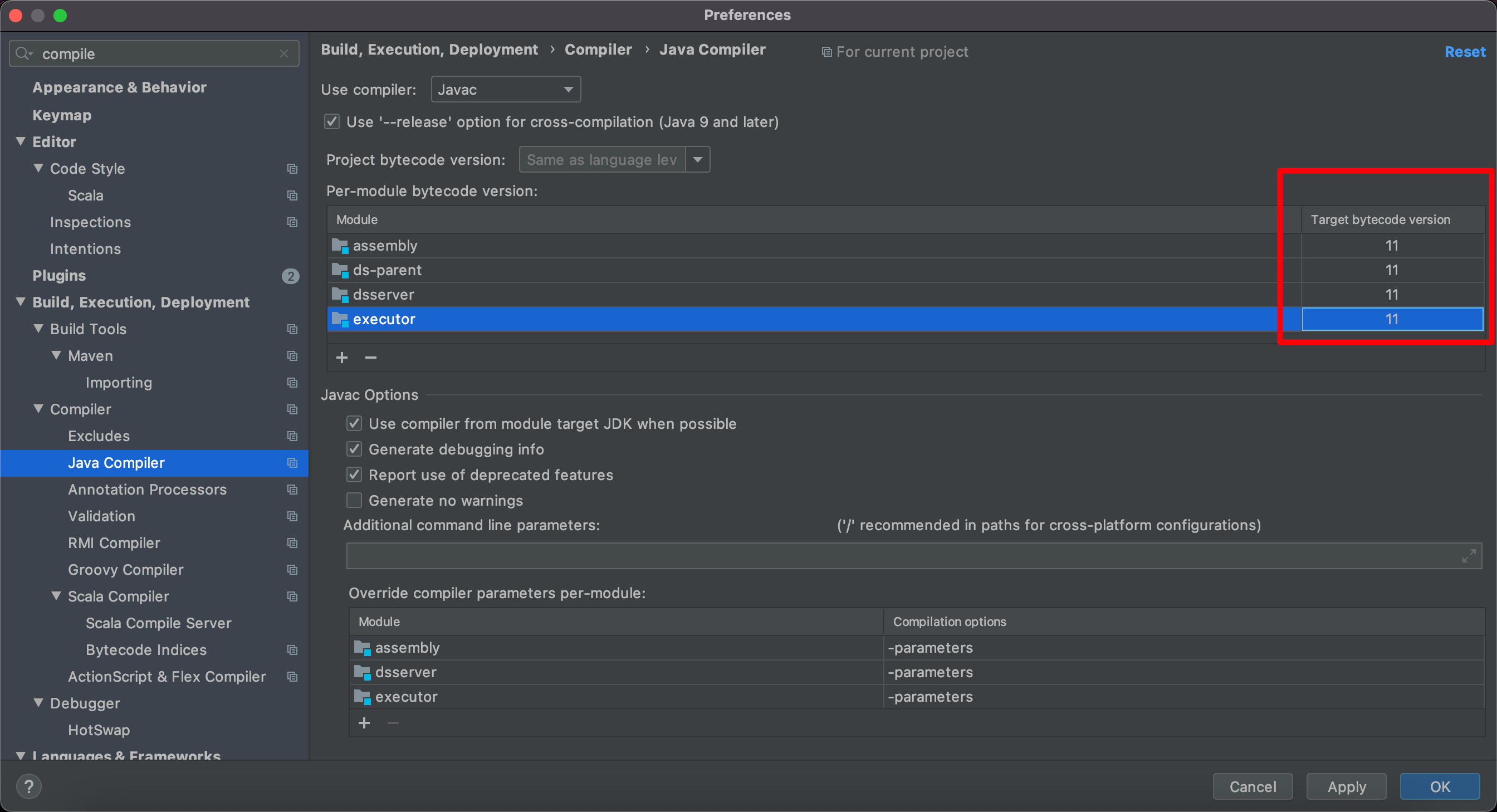This screenshot has width=1497, height=812.
Task: Open Annotation Processors settings
Action: click(x=147, y=490)
